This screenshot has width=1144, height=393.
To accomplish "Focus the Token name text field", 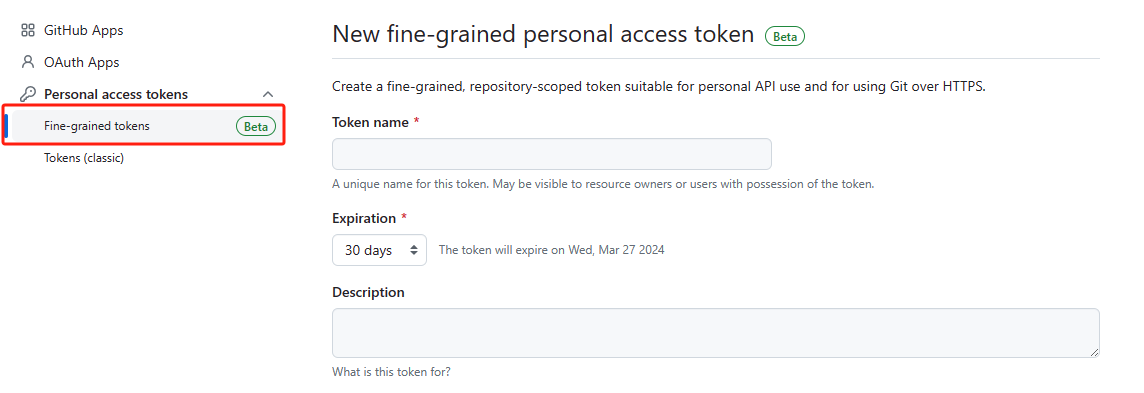I will pos(552,154).
